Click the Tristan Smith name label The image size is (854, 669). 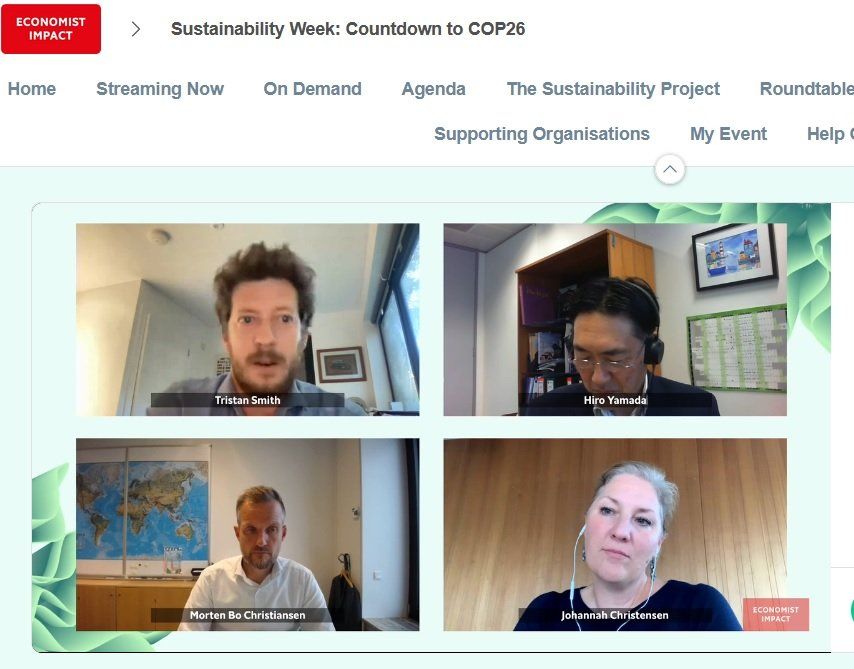coord(247,400)
